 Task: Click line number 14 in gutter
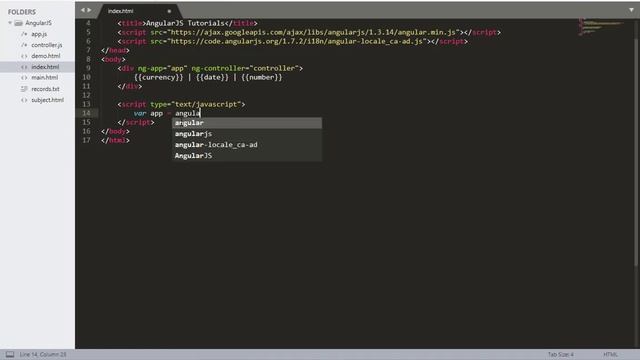86,113
